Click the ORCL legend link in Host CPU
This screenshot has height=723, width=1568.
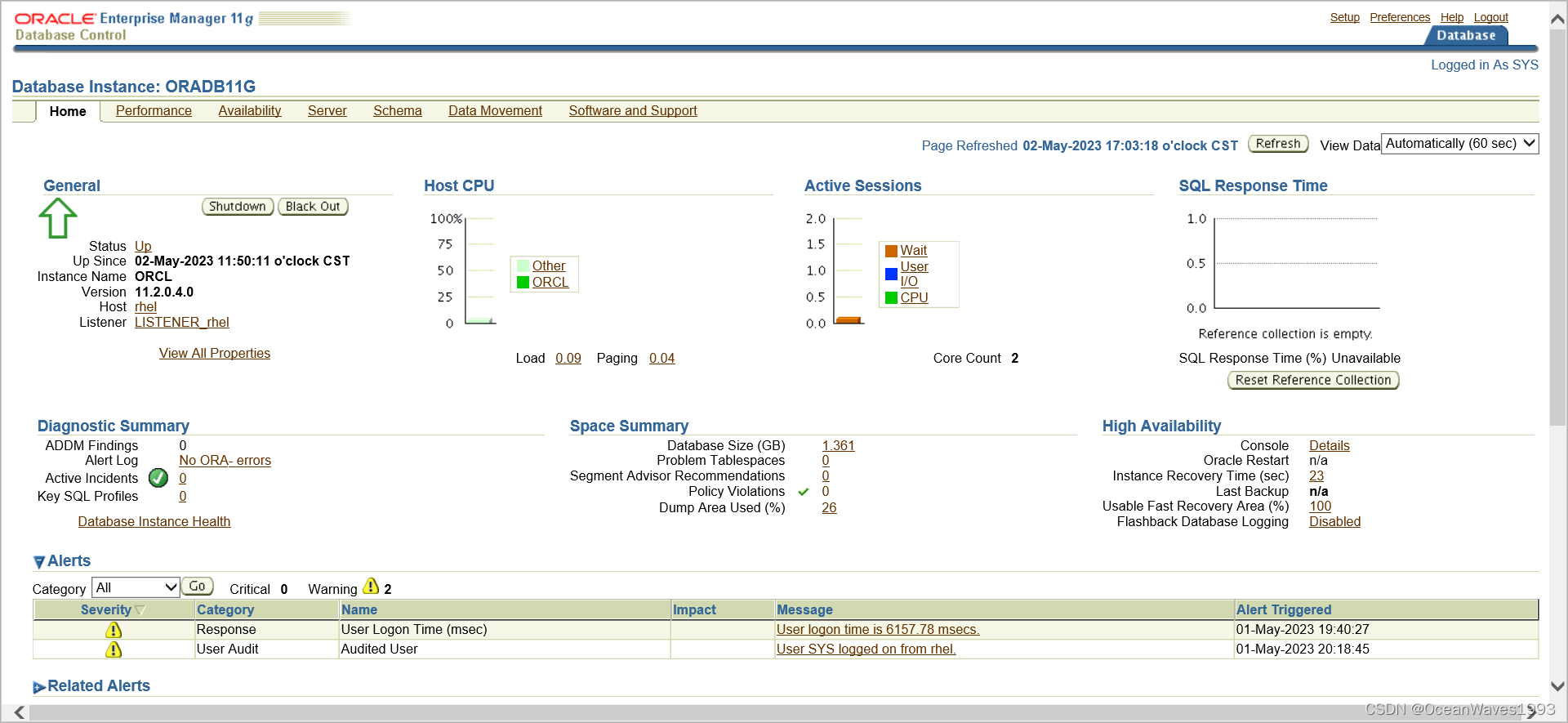point(550,283)
